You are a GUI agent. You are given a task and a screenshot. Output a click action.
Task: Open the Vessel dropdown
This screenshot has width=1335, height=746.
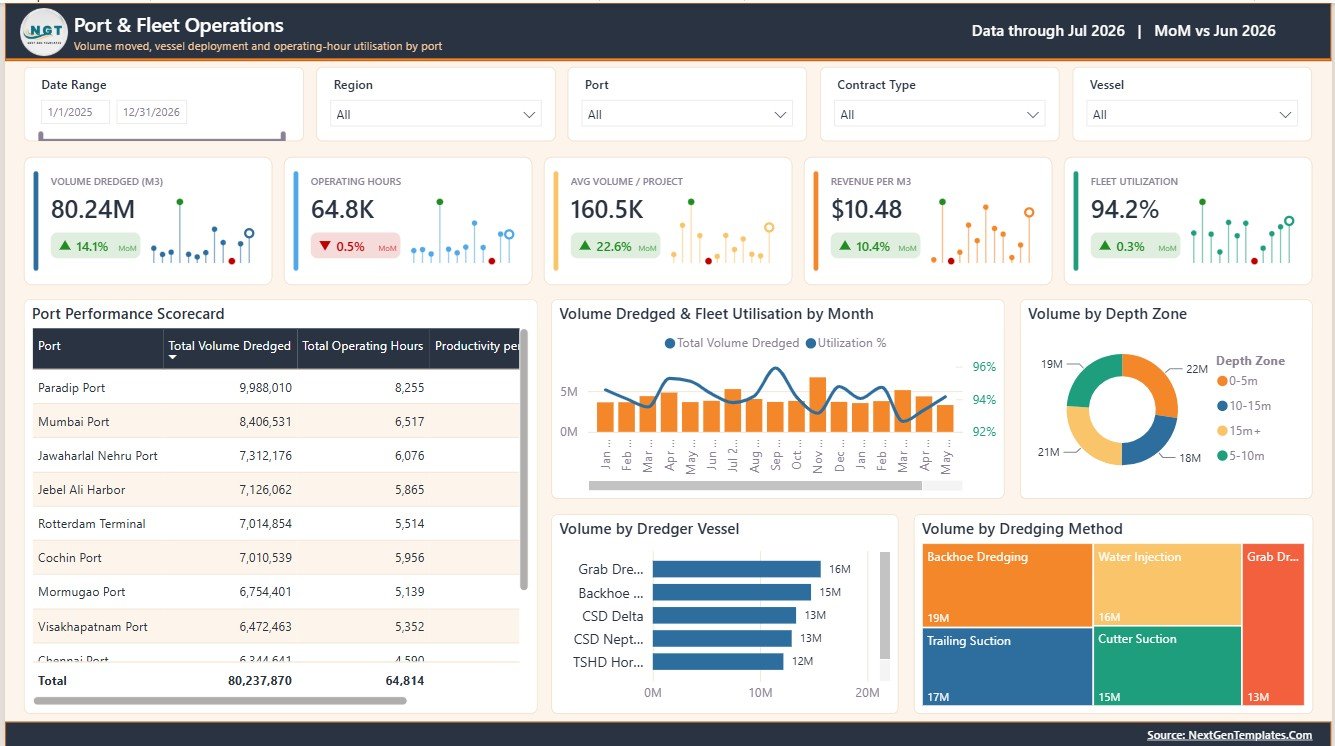[1192, 114]
